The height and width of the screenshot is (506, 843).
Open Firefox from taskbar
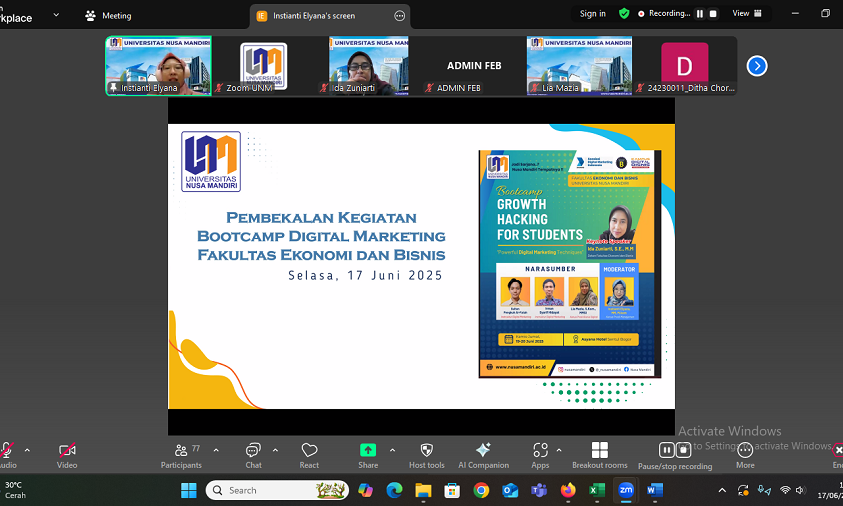click(x=568, y=490)
